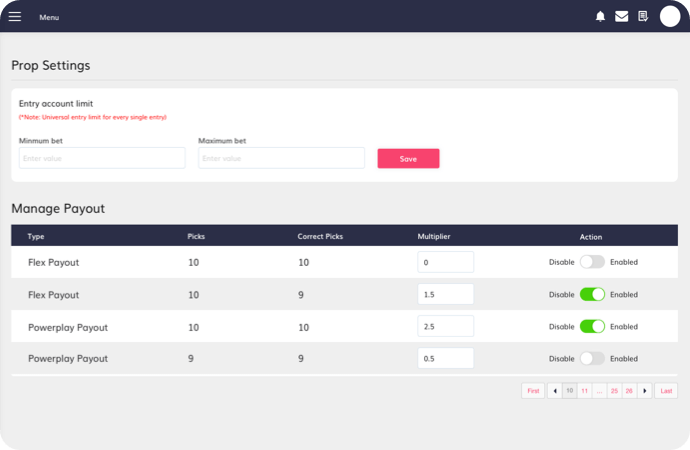Screen dimensions: 690x450
Task: Jump to the Last page
Action: click(x=666, y=391)
